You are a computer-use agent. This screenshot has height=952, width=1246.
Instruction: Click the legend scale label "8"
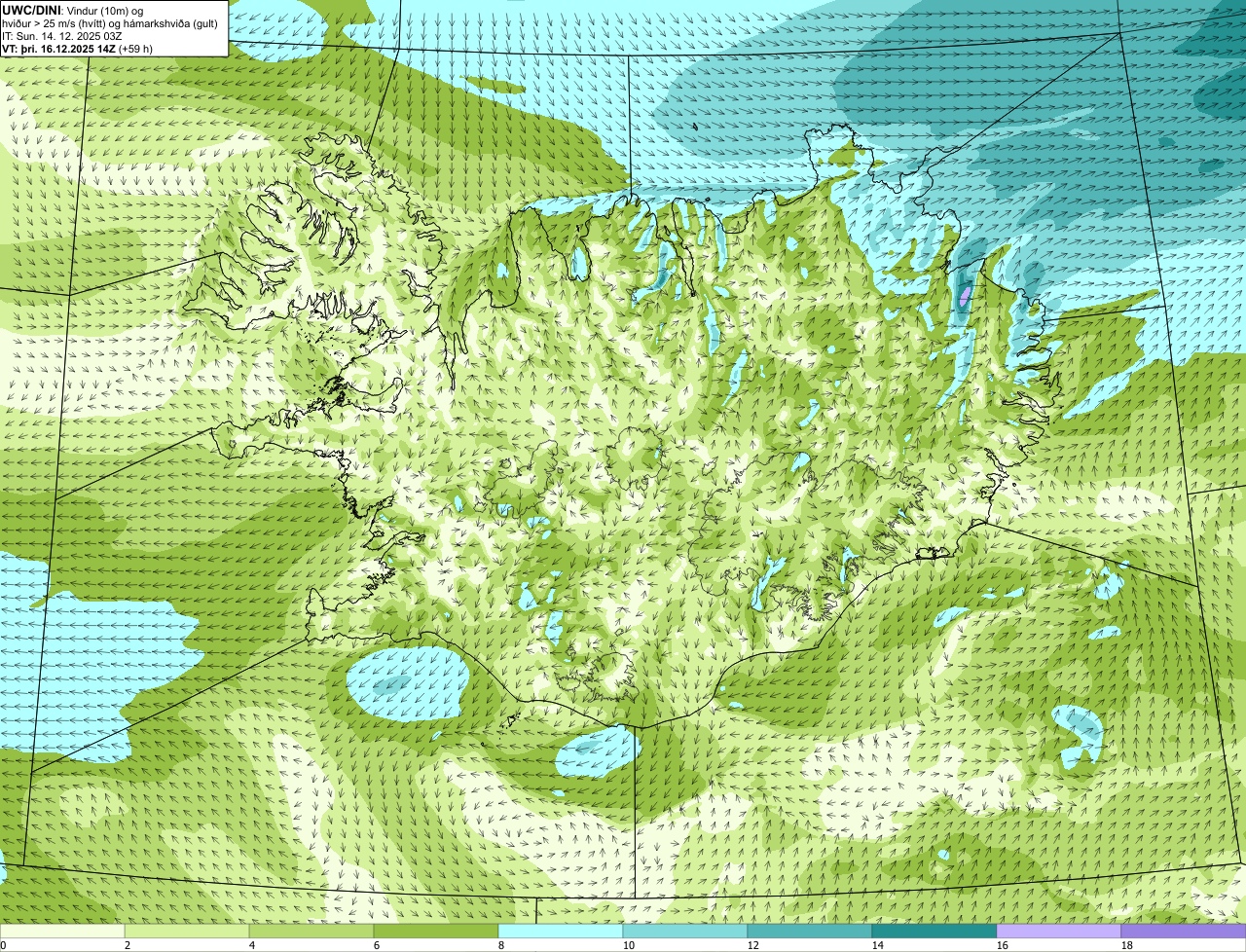click(x=501, y=945)
